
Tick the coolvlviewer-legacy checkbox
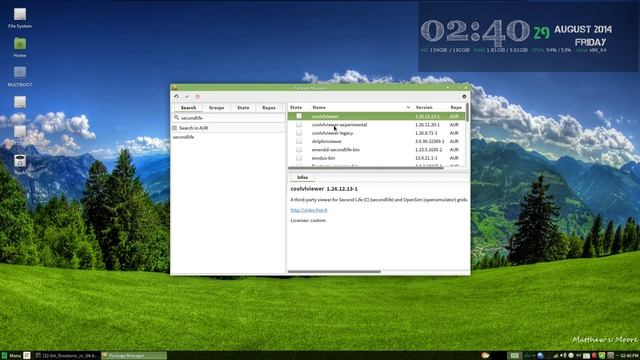click(299, 133)
